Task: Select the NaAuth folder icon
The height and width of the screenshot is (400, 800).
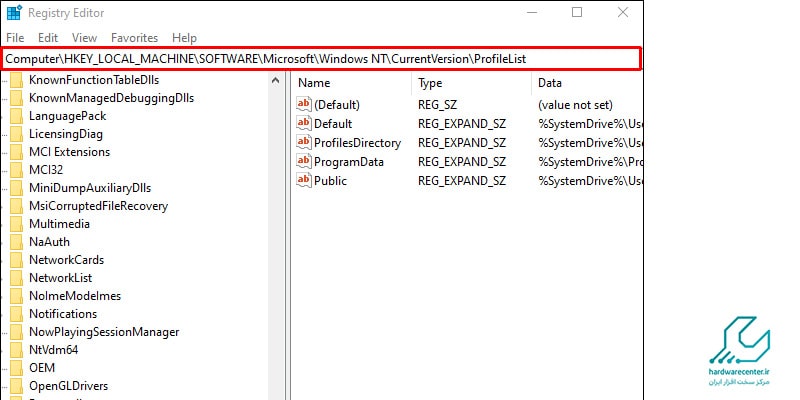Action: pyautogui.click(x=17, y=242)
